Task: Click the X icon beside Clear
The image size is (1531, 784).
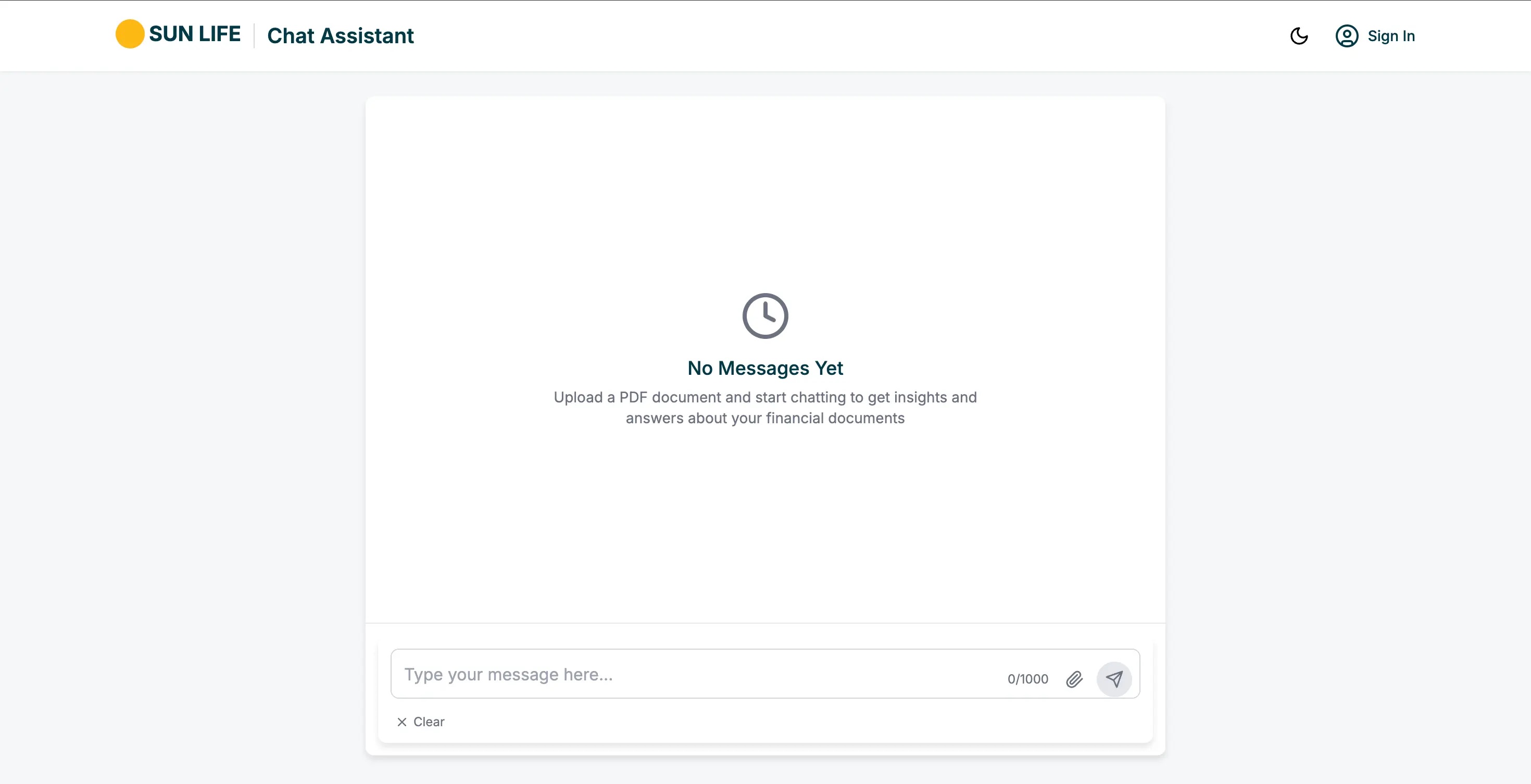Action: tap(402, 722)
